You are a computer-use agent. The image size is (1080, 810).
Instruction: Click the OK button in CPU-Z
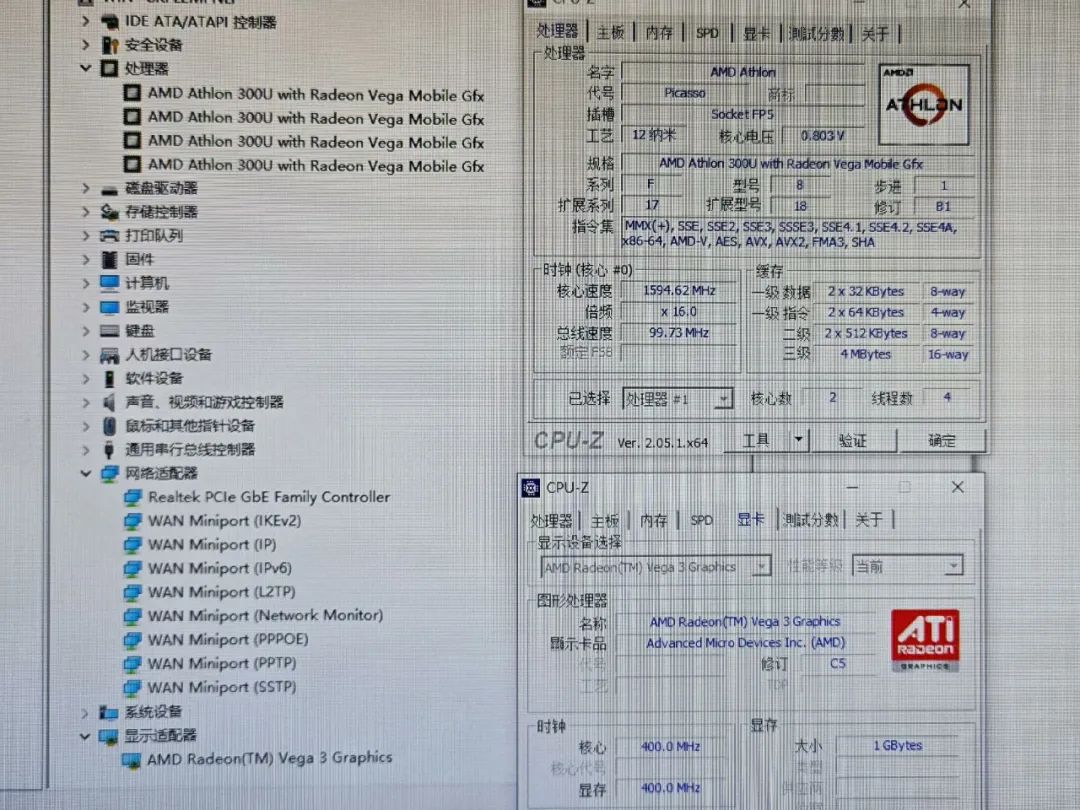[942, 440]
